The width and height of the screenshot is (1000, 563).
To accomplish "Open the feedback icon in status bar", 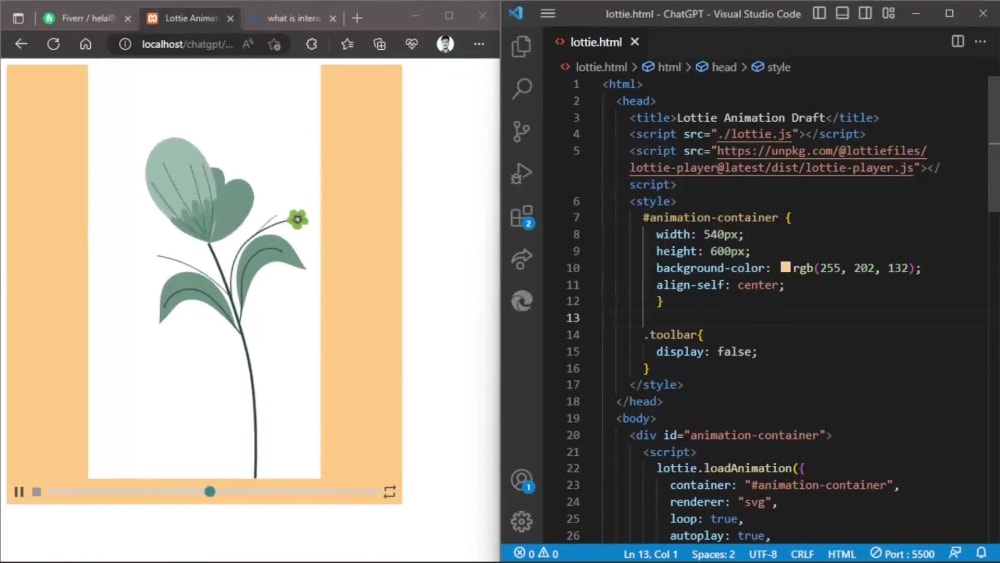I will click(955, 553).
